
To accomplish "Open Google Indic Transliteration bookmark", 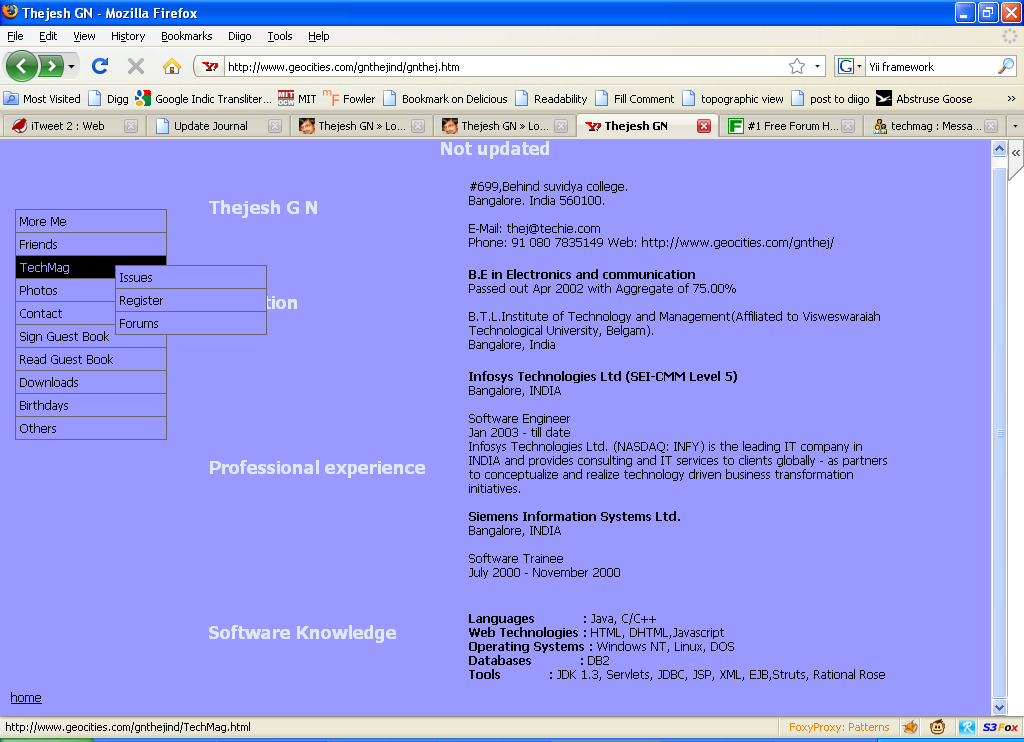I will 203,99.
